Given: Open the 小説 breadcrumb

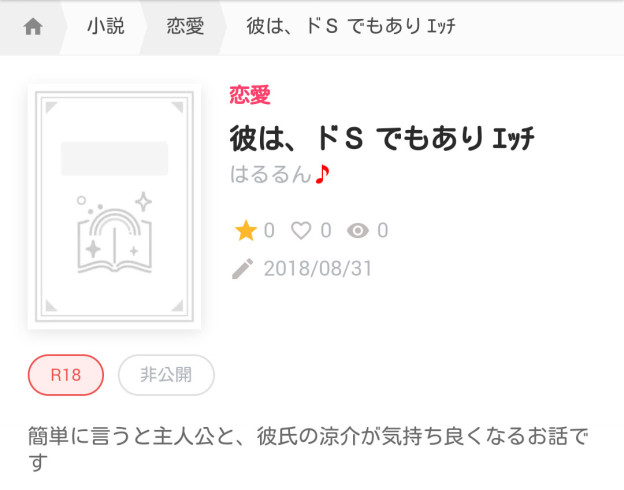Looking at the screenshot, I should (x=106, y=27).
